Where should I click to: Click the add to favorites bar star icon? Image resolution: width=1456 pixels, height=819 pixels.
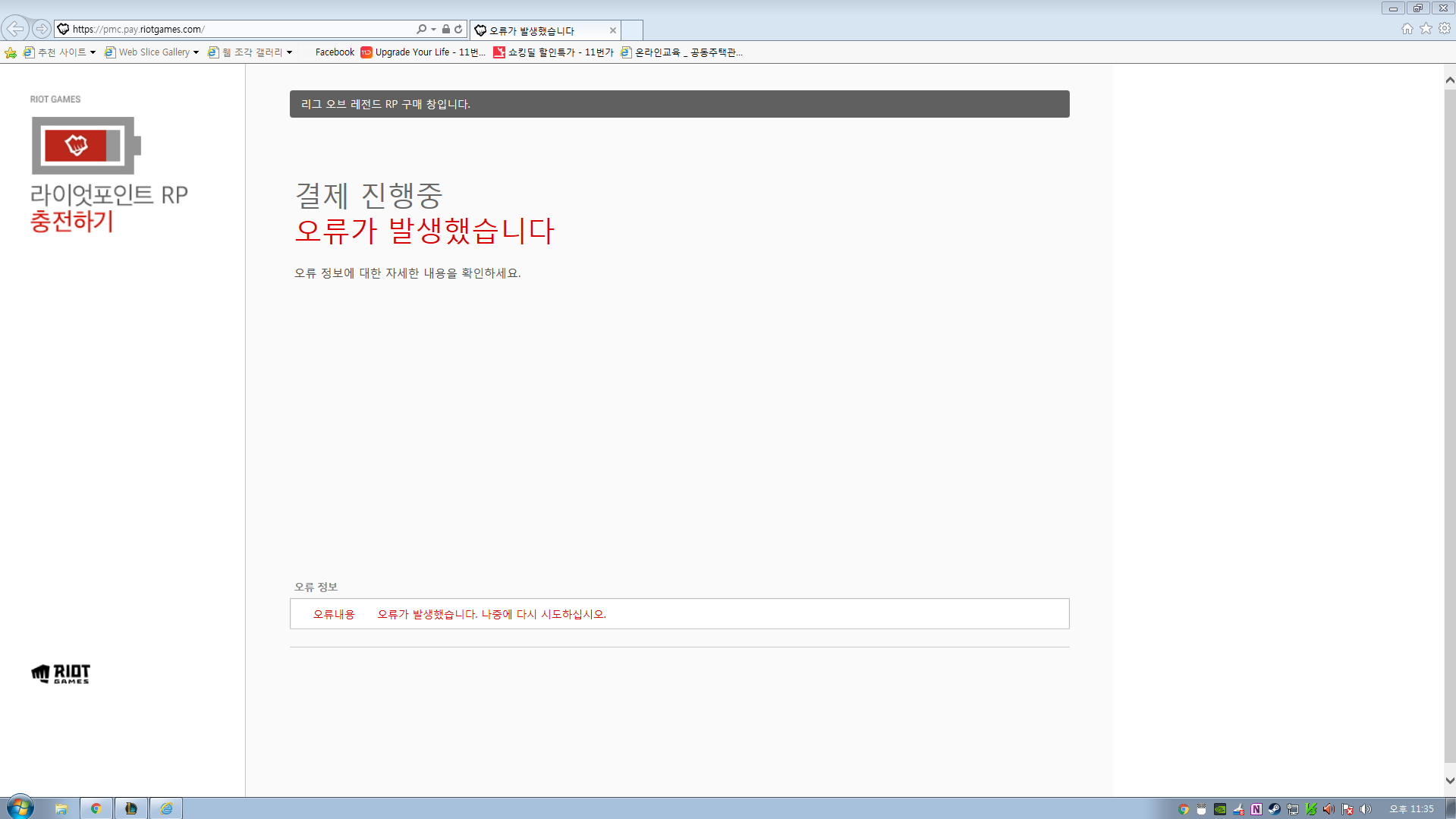[x=11, y=52]
